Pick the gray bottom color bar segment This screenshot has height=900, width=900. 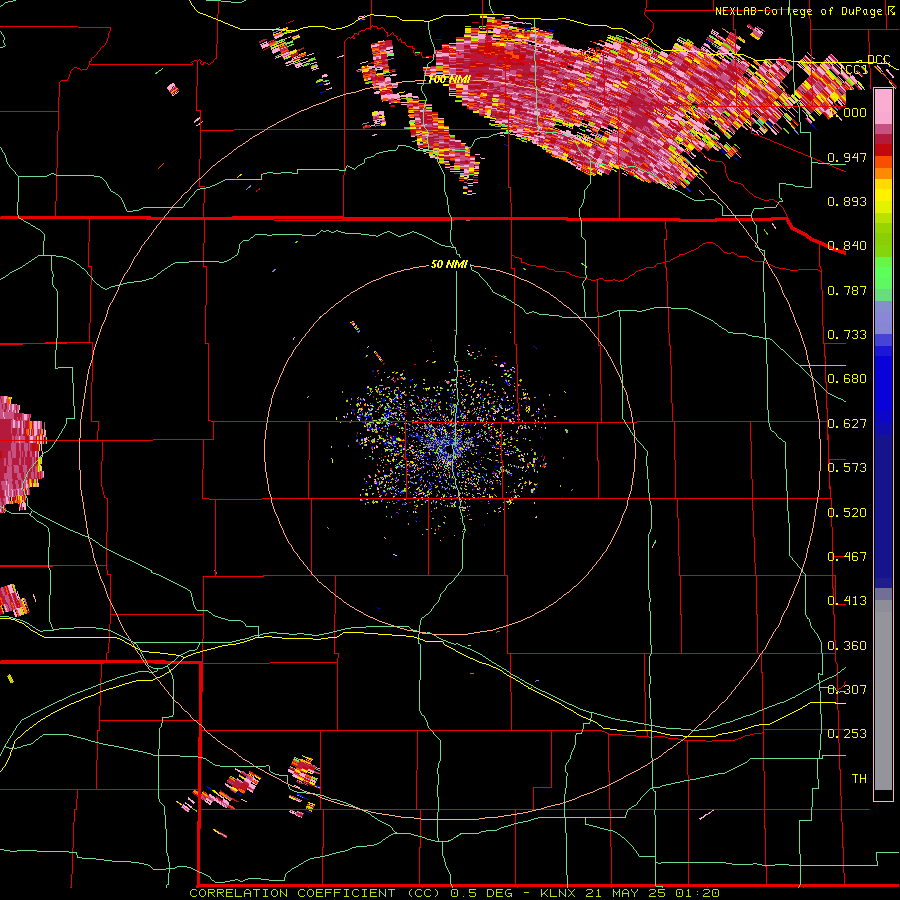[883, 695]
